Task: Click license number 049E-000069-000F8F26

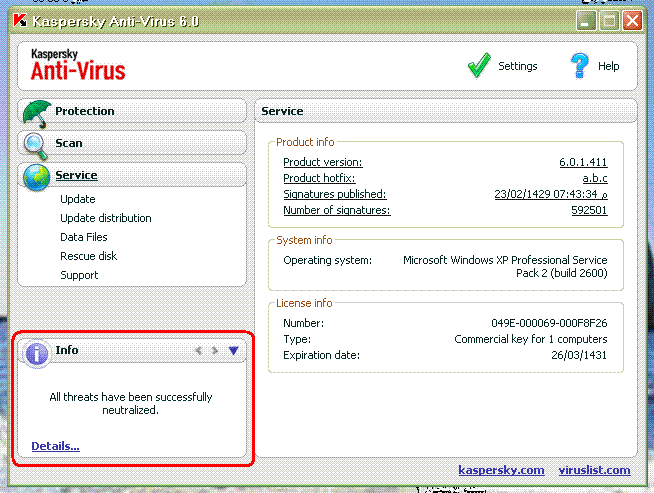Action: click(549, 323)
